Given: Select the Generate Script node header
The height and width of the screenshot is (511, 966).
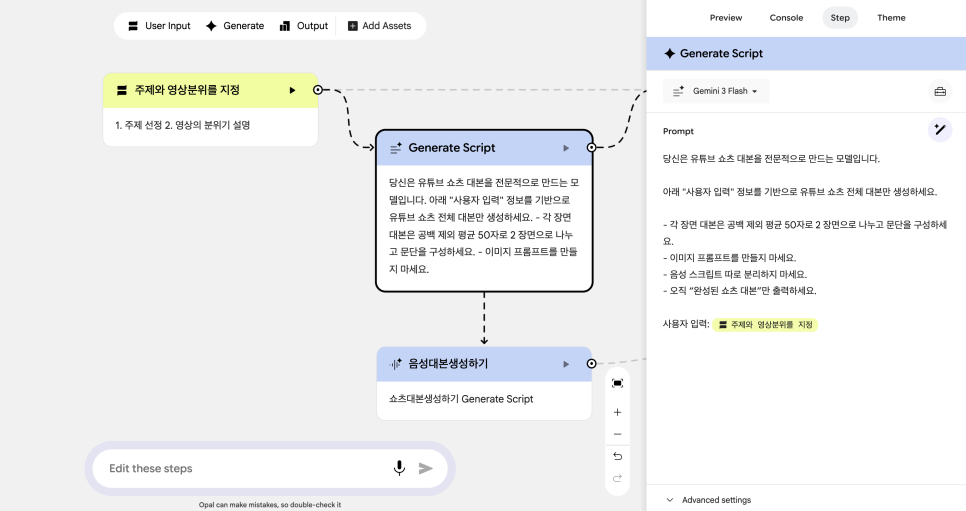Looking at the screenshot, I should pyautogui.click(x=484, y=148).
